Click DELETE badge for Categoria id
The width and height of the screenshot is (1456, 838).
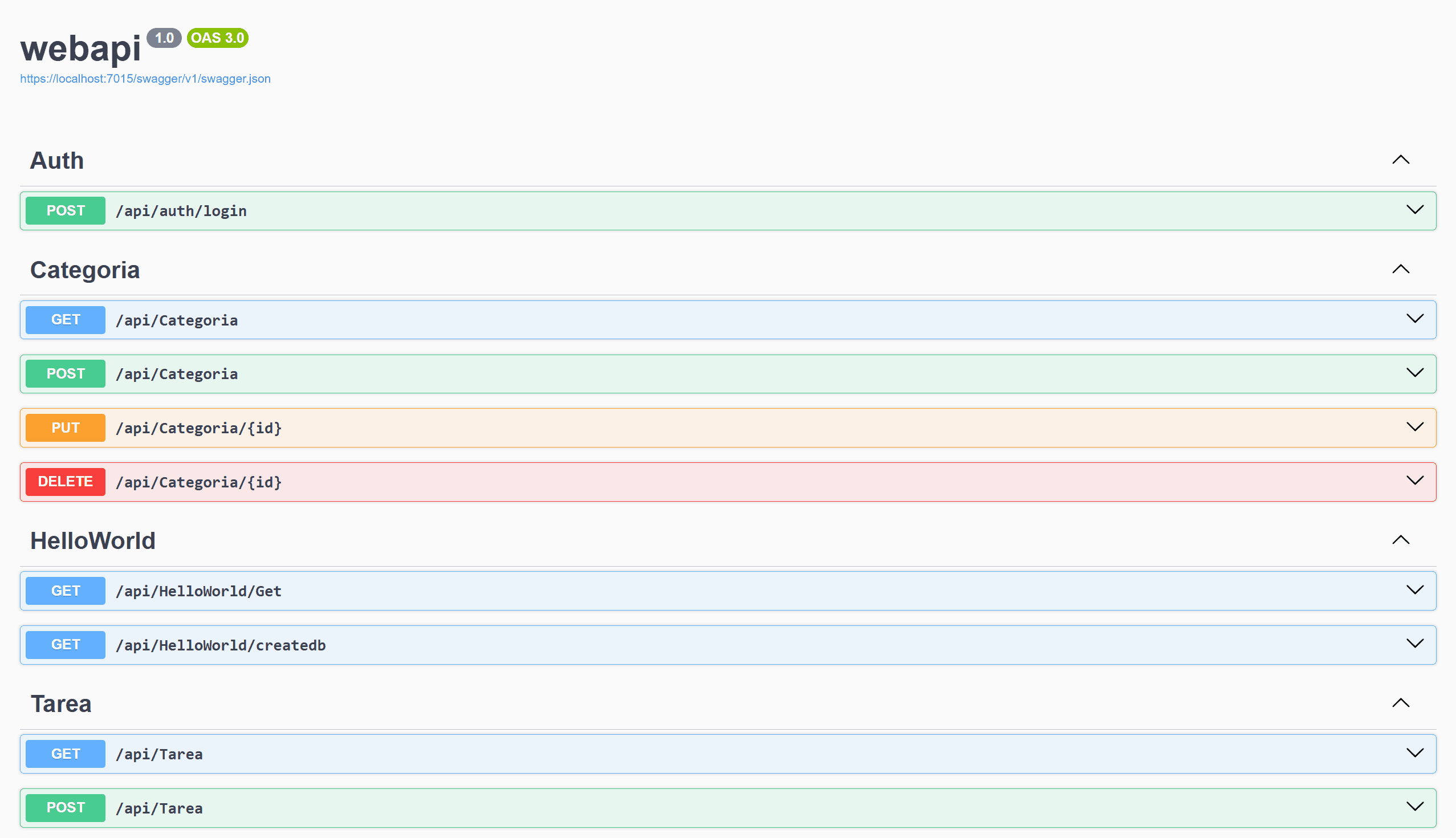[66, 482]
